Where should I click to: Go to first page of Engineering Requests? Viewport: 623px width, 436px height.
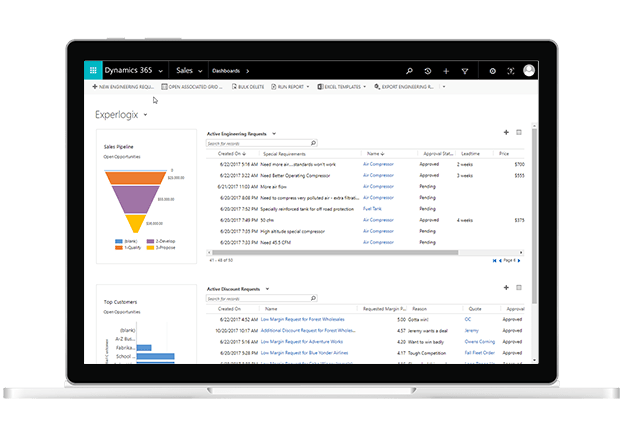click(x=494, y=261)
